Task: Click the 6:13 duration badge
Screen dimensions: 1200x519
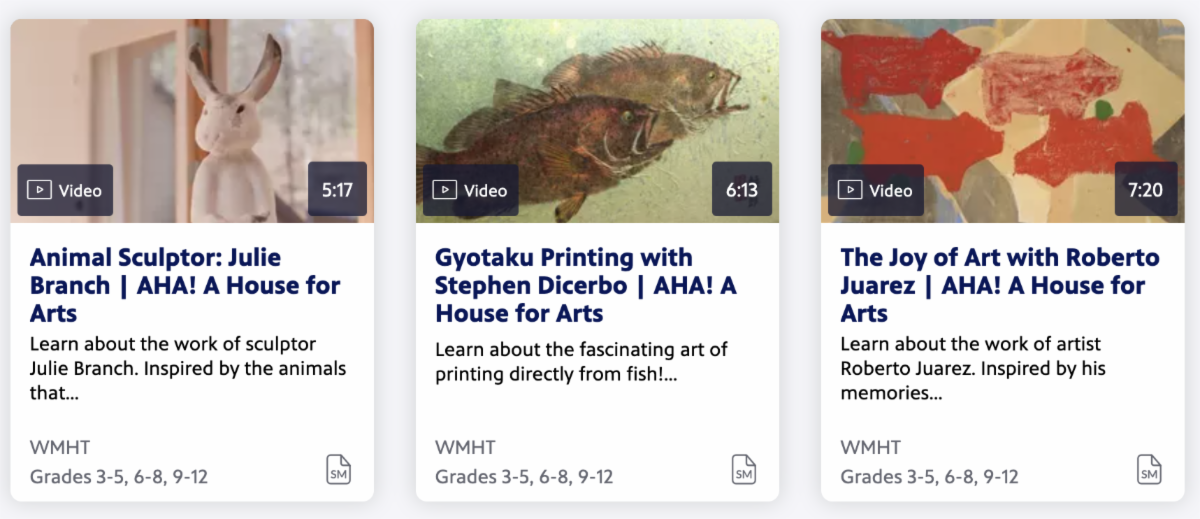Action: (x=741, y=190)
